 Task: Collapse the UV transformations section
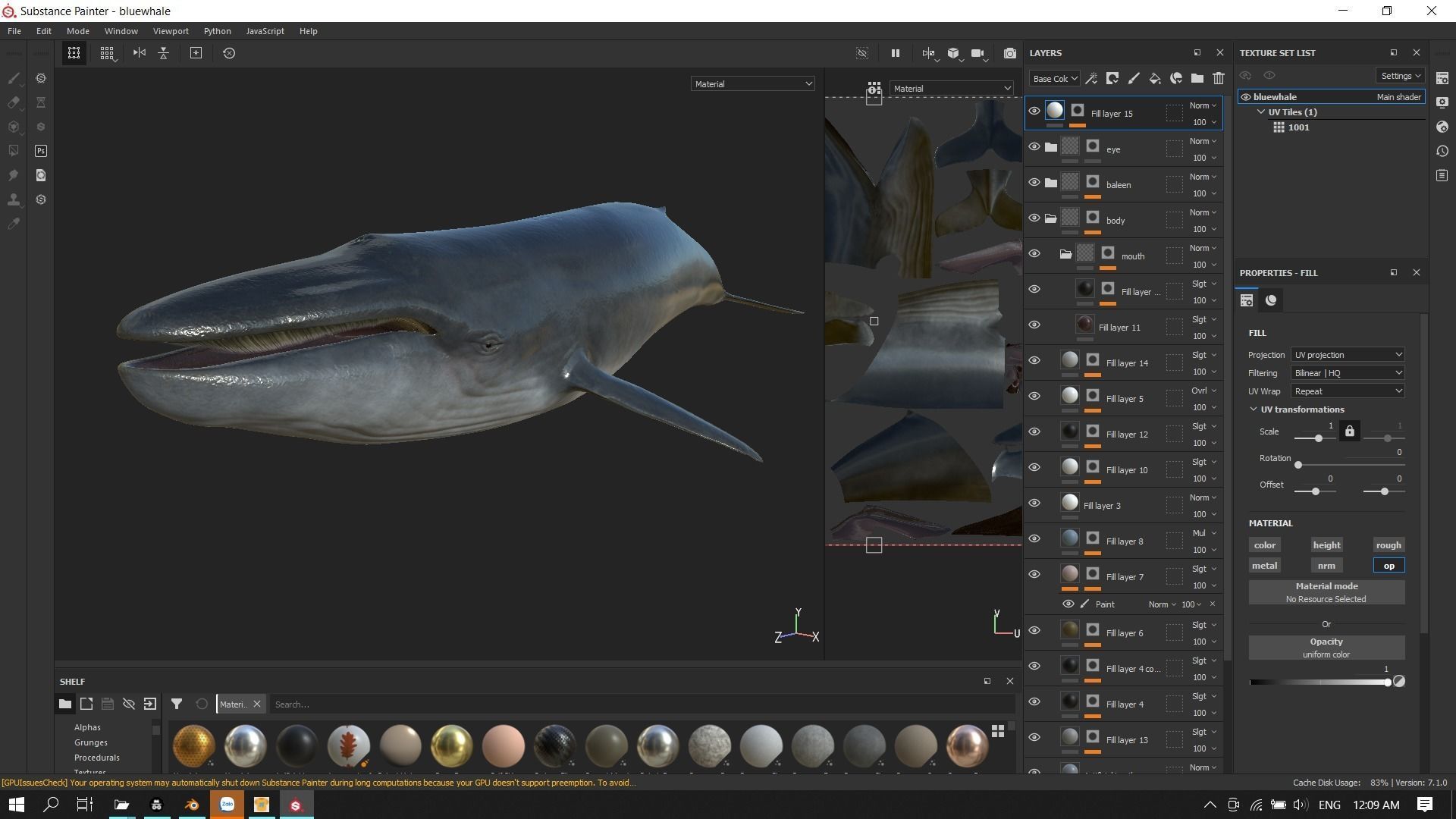pos(1254,409)
